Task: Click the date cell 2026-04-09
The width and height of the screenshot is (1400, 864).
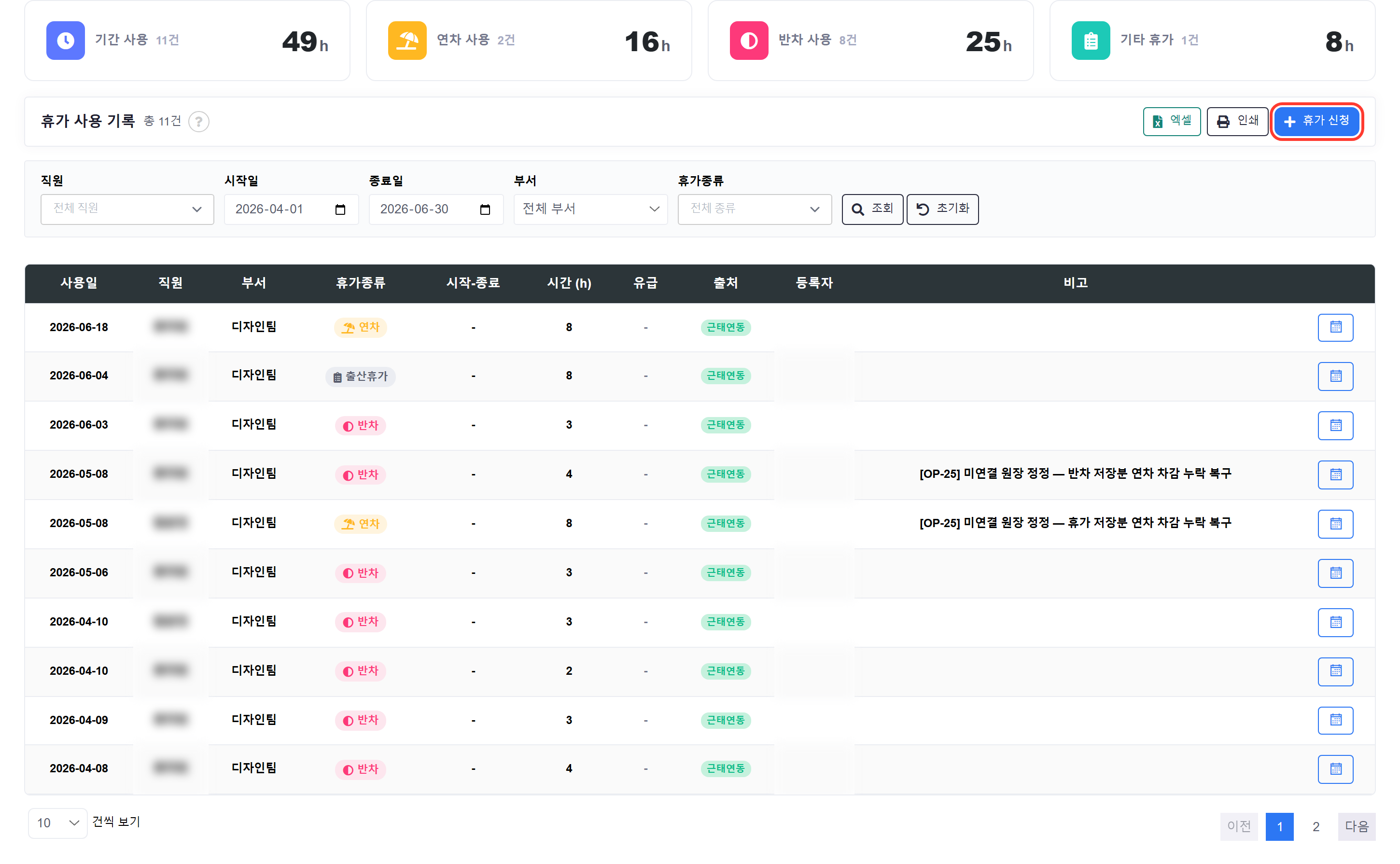Action: (x=79, y=720)
